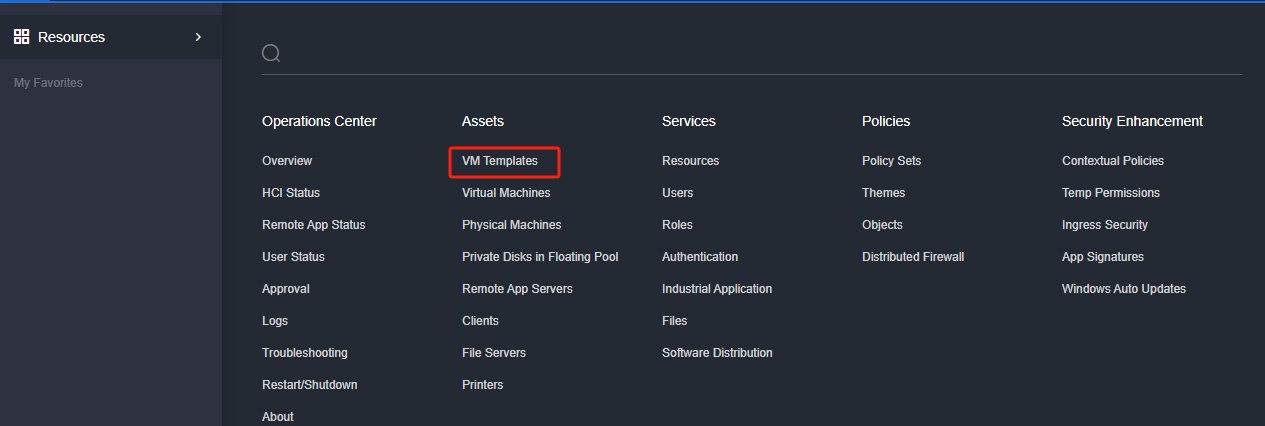Open Restart/Shutdown option
Screen dimensions: 1265x426
pyautogui.click(x=310, y=385)
